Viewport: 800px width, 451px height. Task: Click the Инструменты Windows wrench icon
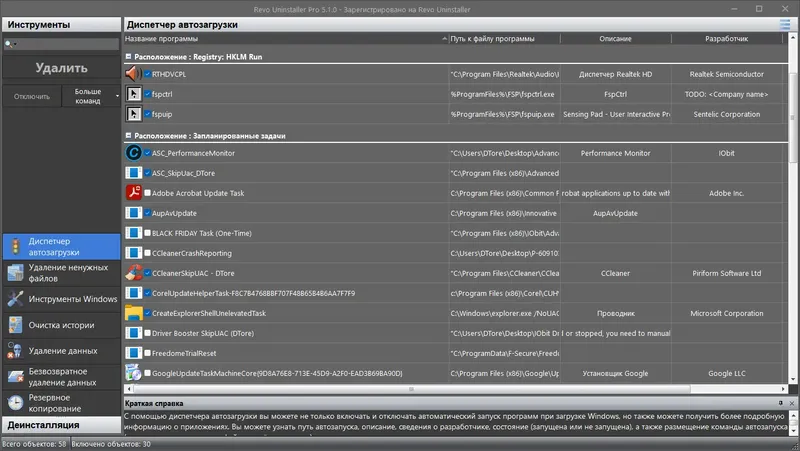pyautogui.click(x=15, y=298)
